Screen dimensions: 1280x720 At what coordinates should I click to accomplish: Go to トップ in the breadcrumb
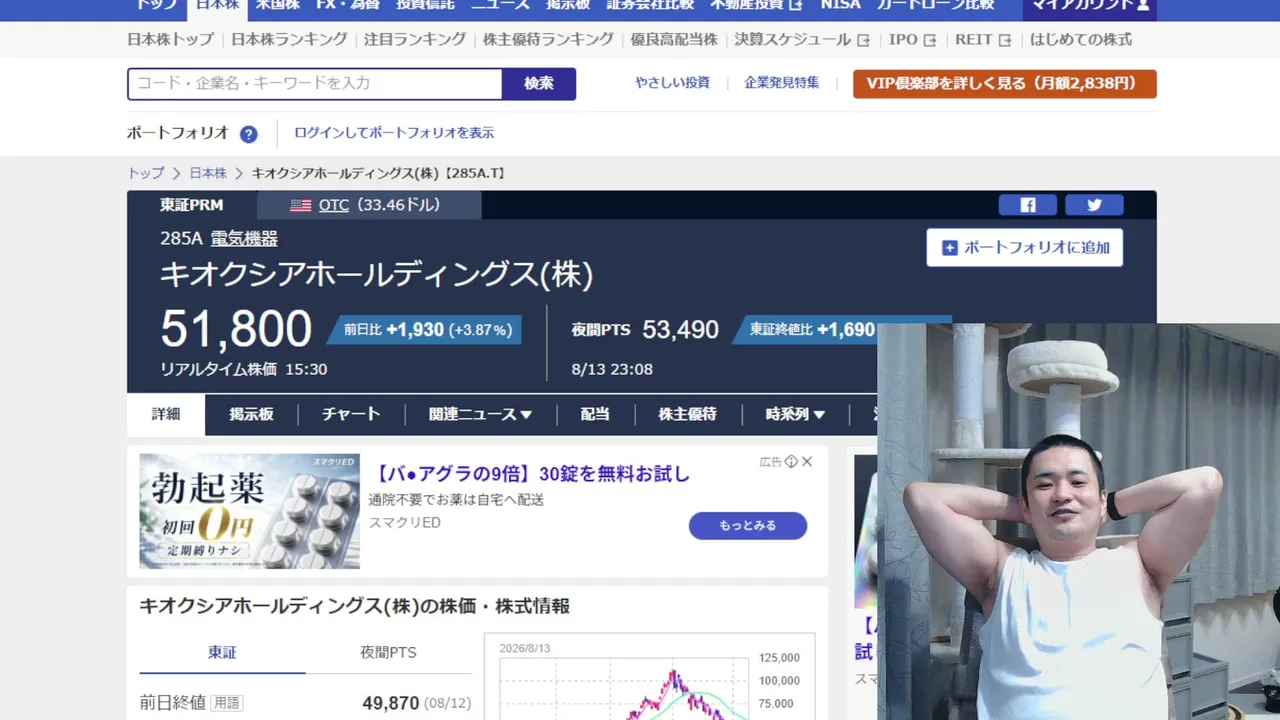(146, 173)
